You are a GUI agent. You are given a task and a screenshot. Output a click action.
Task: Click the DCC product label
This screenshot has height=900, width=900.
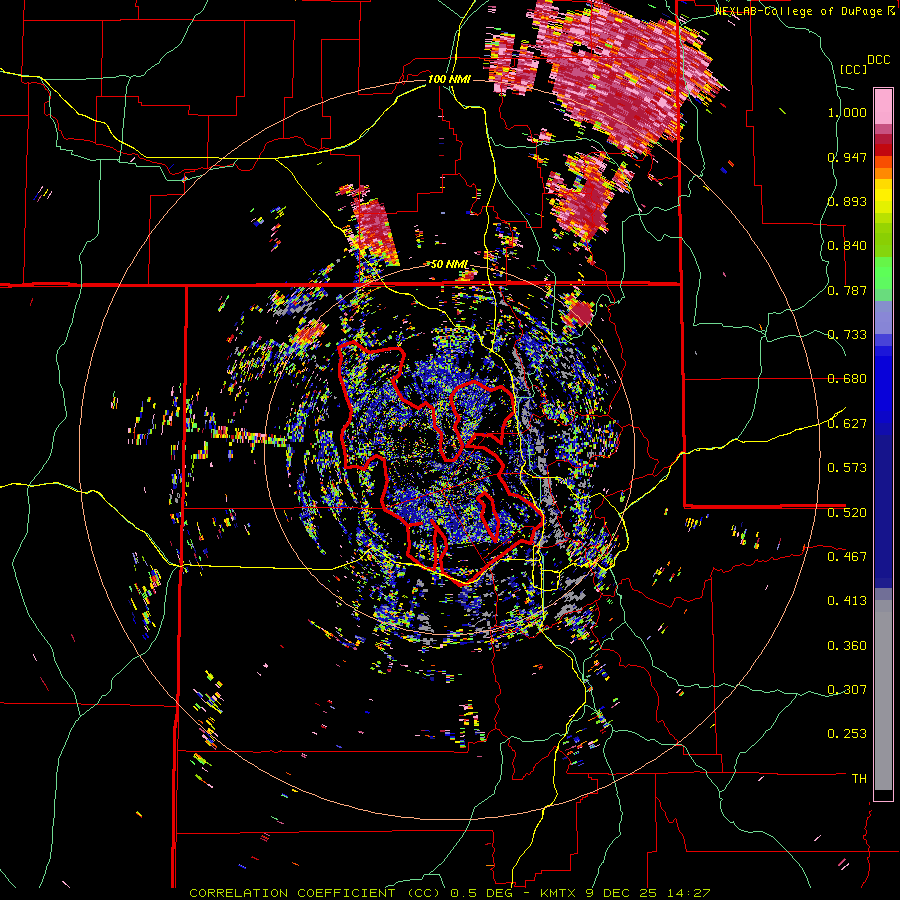pyautogui.click(x=878, y=60)
